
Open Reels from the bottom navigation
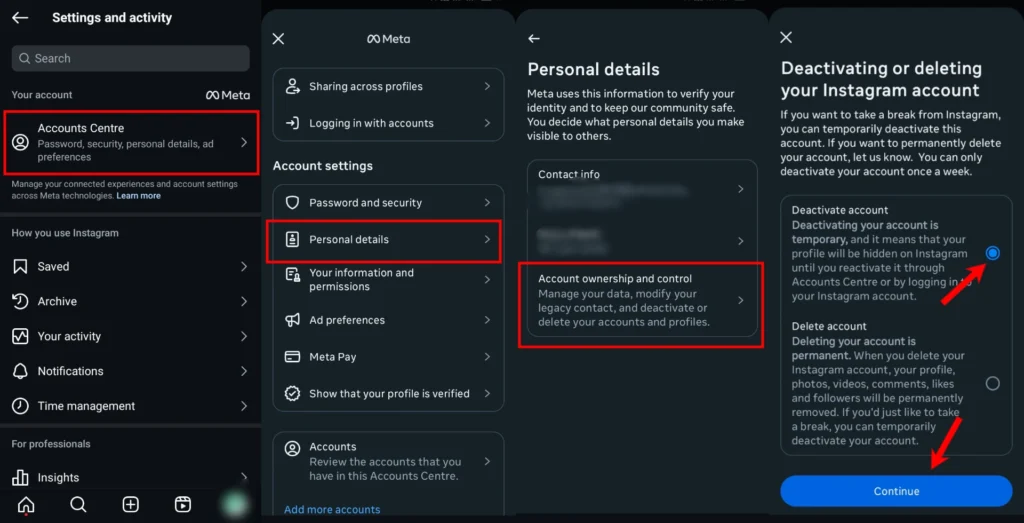(x=183, y=504)
